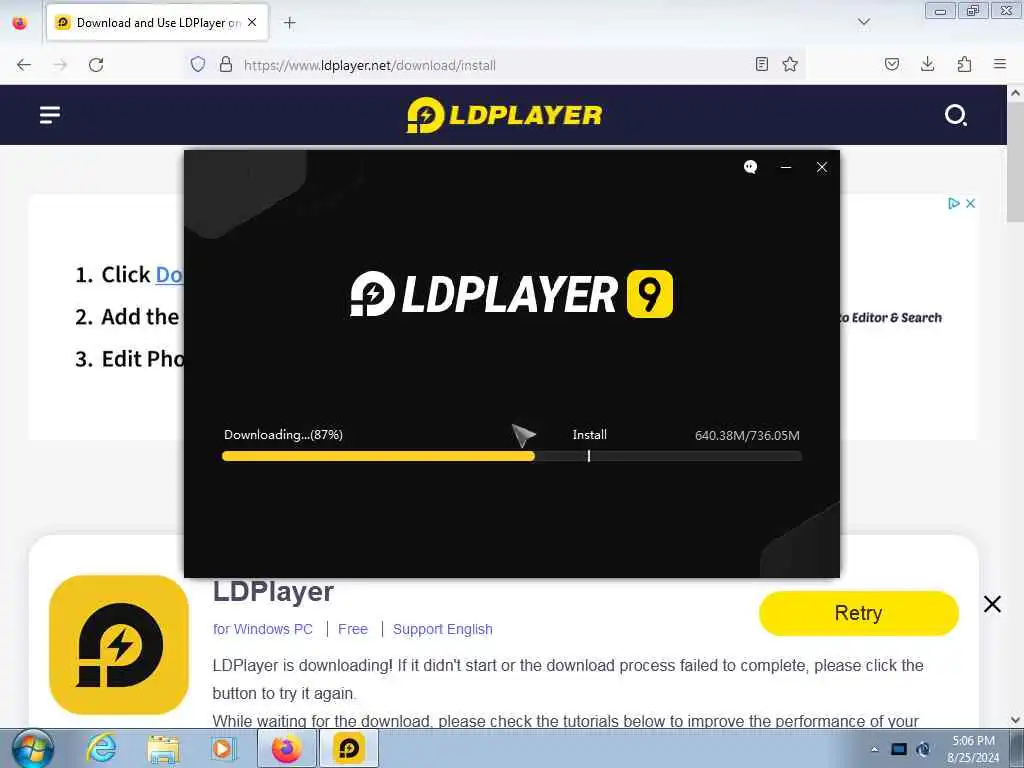Click the Free label link
Screen dimensions: 1024x768
(353, 629)
